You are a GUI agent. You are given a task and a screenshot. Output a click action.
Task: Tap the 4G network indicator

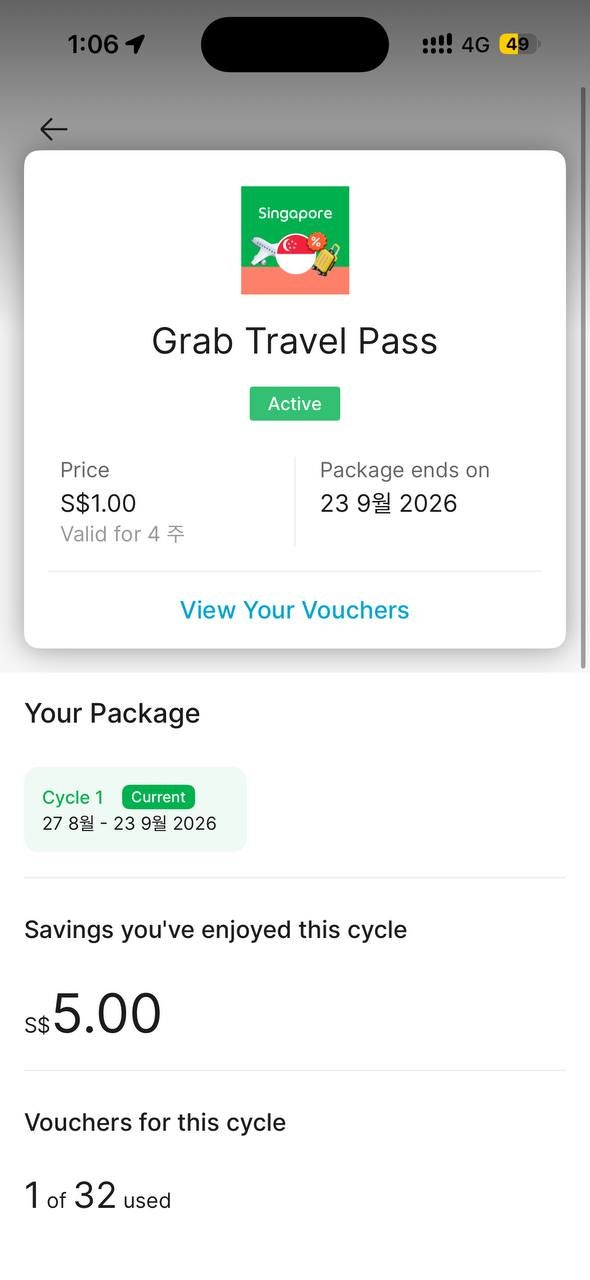click(x=476, y=44)
